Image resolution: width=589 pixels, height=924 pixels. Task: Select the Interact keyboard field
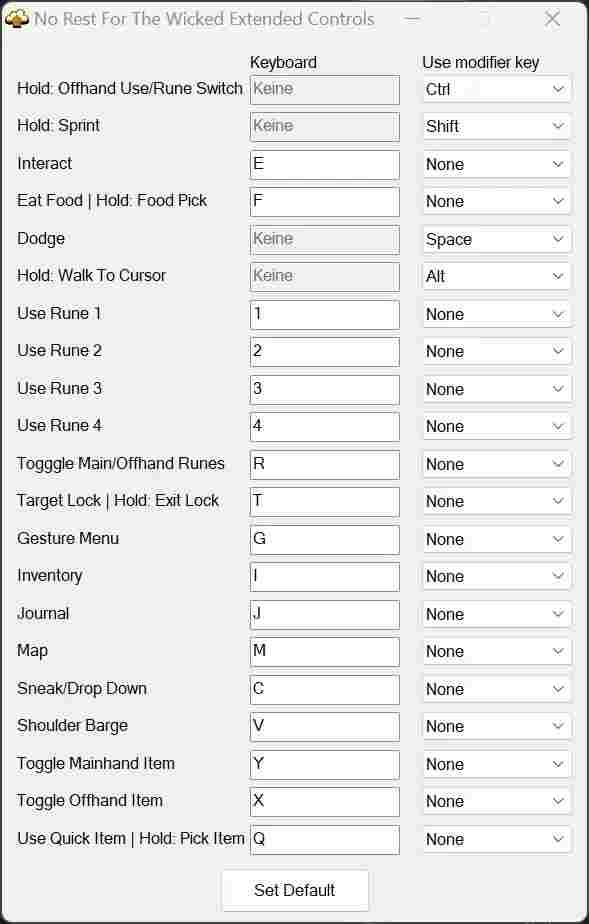(325, 164)
